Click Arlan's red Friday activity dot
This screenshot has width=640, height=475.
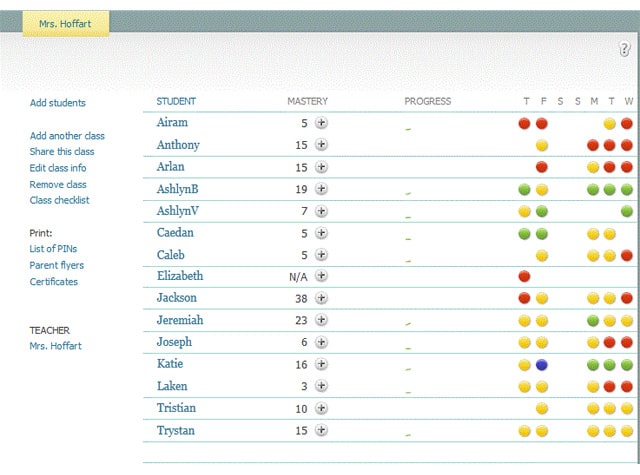542,167
